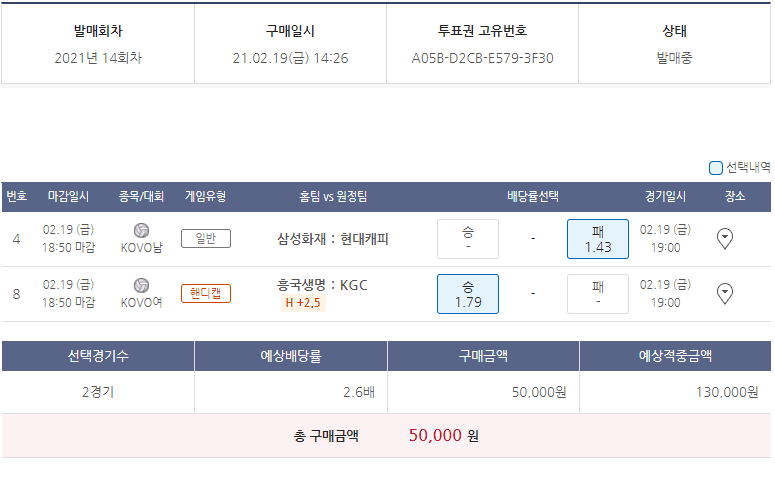Screen dimensions: 775x491
Task: Click the location pin icon for game 4
Action: click(726, 238)
